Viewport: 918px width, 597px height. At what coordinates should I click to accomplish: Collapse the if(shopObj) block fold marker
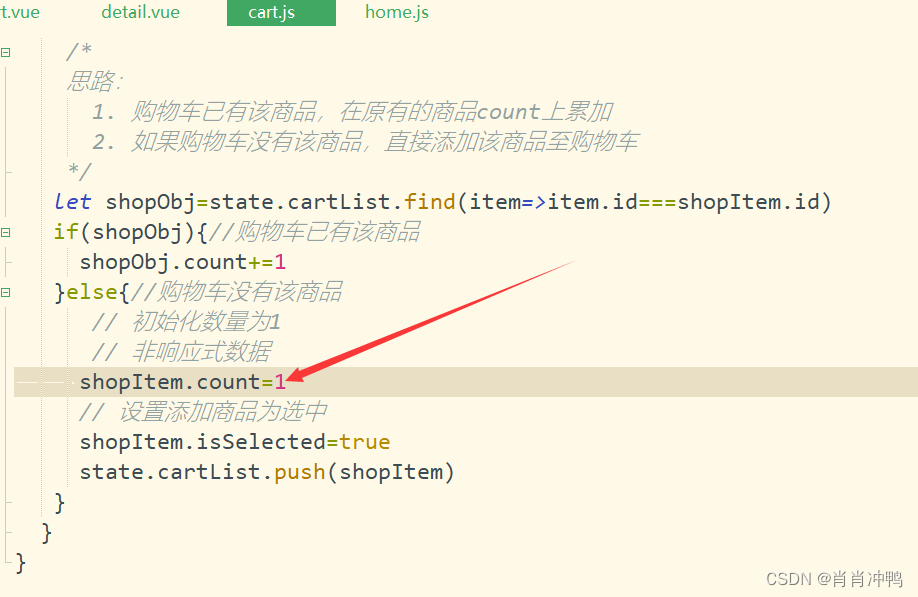pos(6,232)
